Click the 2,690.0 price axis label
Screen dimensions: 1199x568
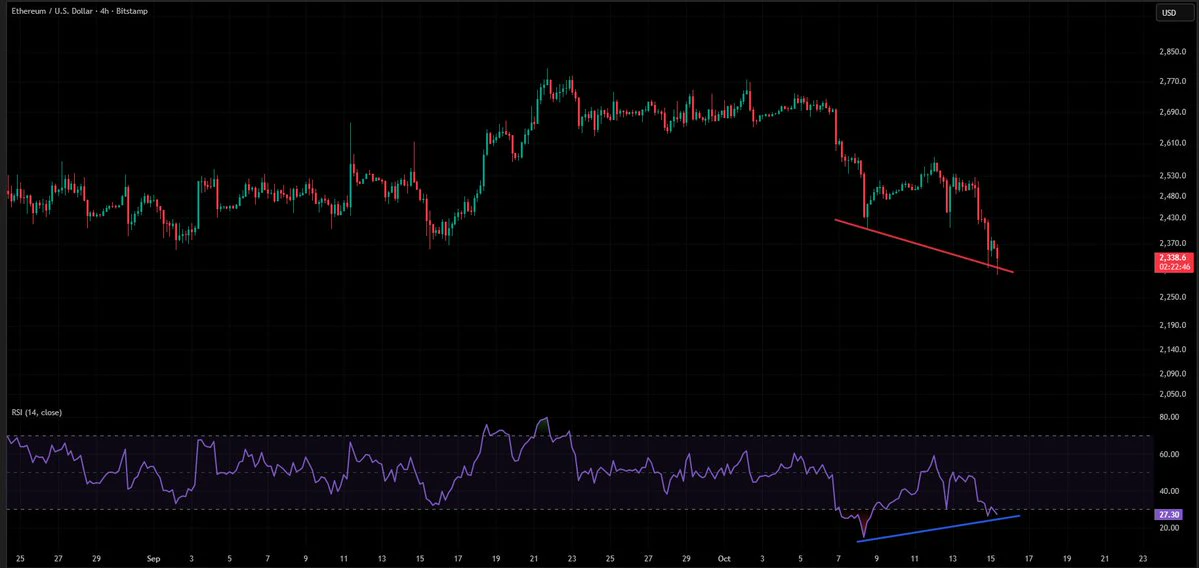click(x=1171, y=112)
